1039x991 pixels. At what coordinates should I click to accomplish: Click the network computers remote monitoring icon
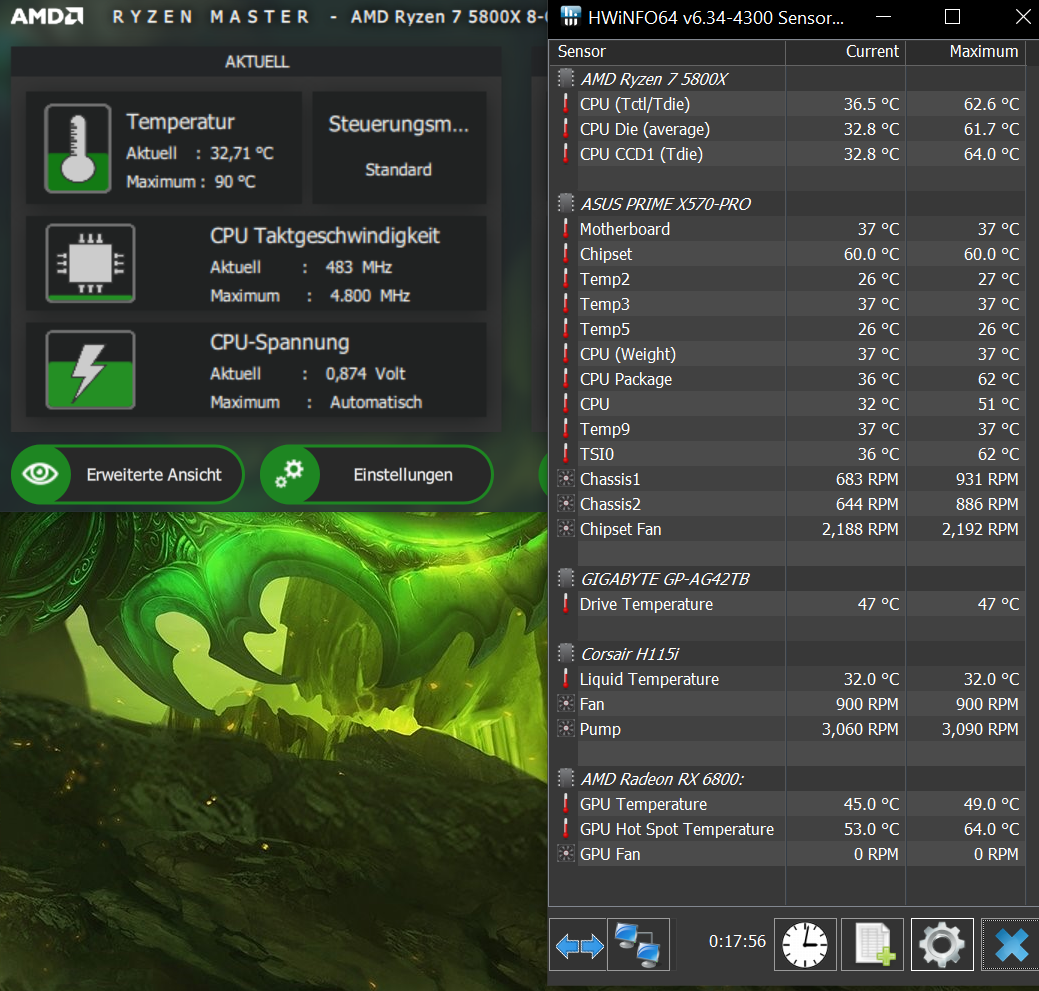(x=638, y=945)
